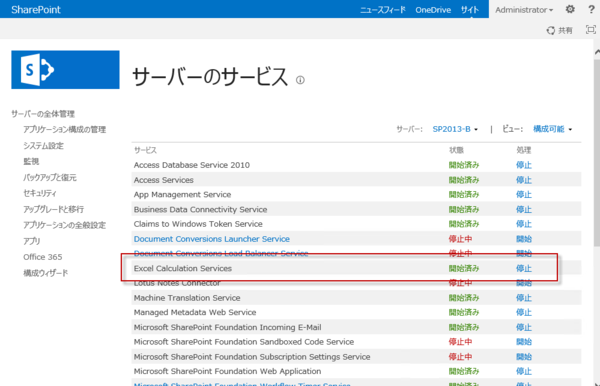Open セキュリティ in sidebar

coord(40,193)
